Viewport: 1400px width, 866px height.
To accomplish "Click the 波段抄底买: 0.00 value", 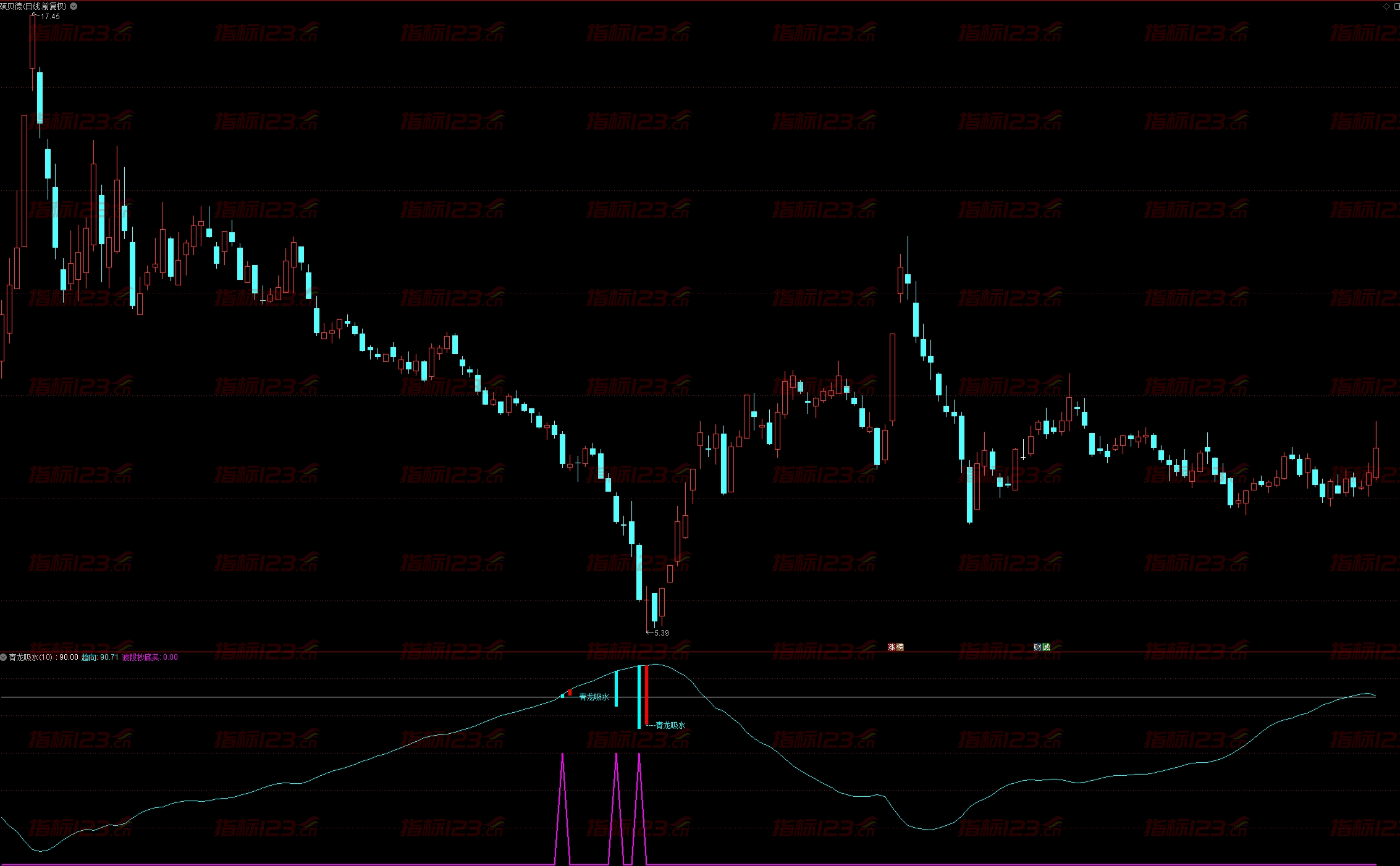I will point(150,657).
